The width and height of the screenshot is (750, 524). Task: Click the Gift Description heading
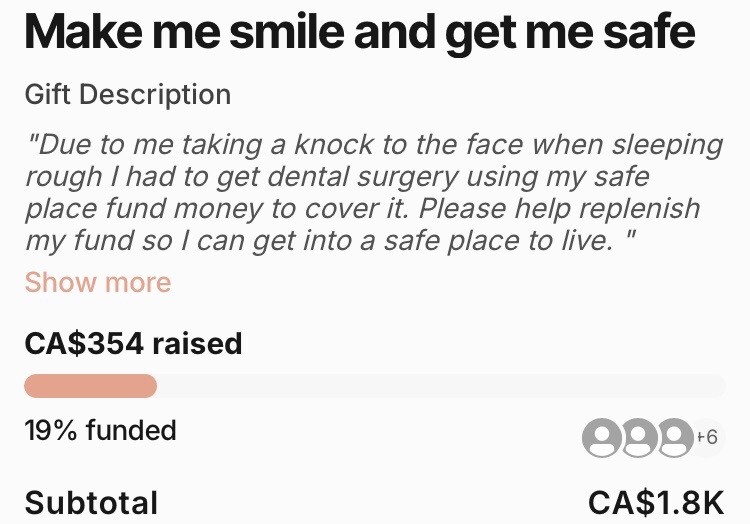click(x=128, y=95)
